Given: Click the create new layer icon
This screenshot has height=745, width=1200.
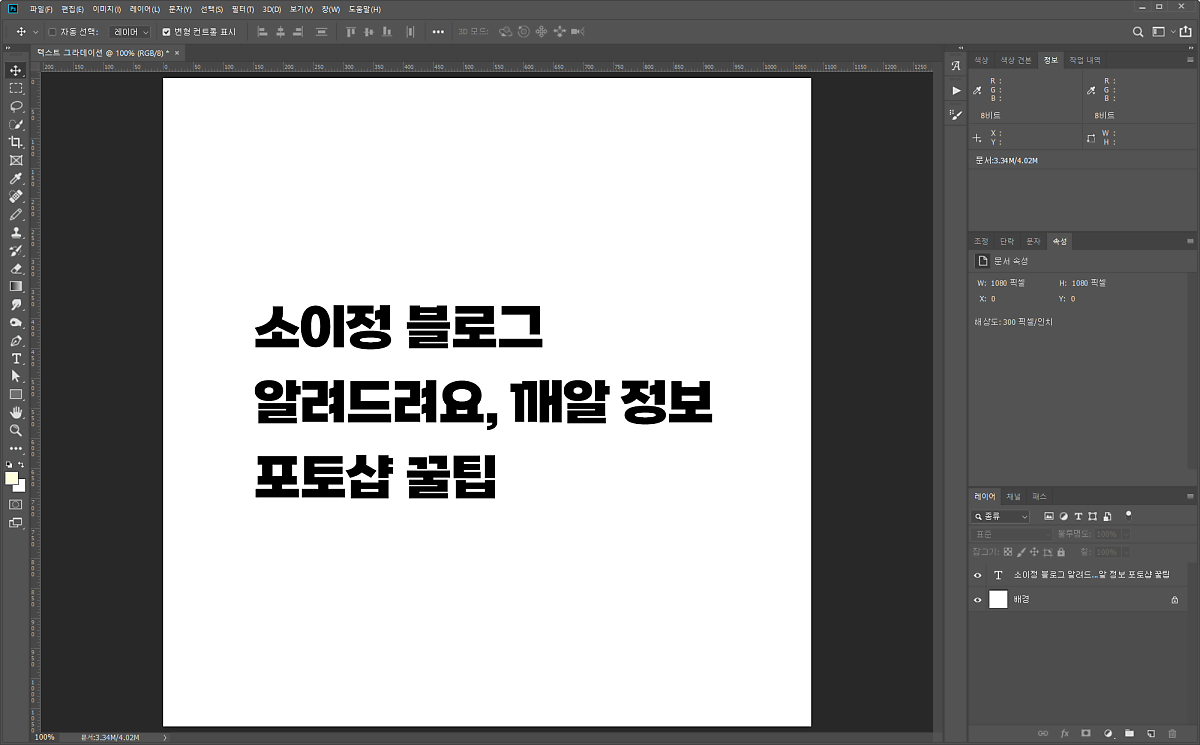Looking at the screenshot, I should 1151,733.
